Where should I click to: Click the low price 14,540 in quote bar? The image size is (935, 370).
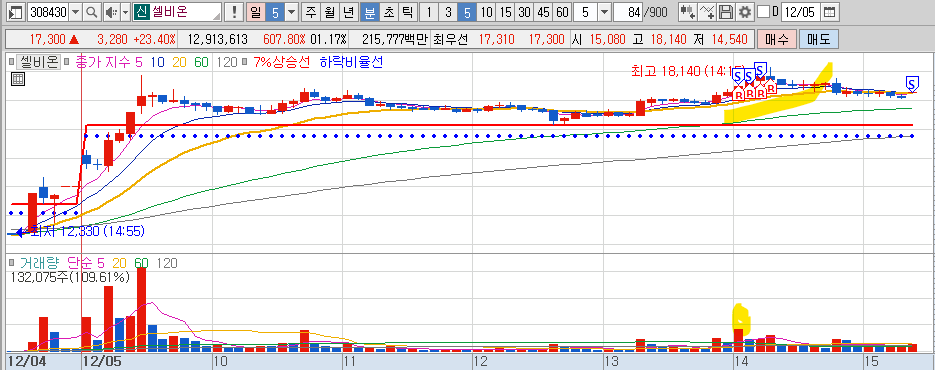(x=729, y=40)
